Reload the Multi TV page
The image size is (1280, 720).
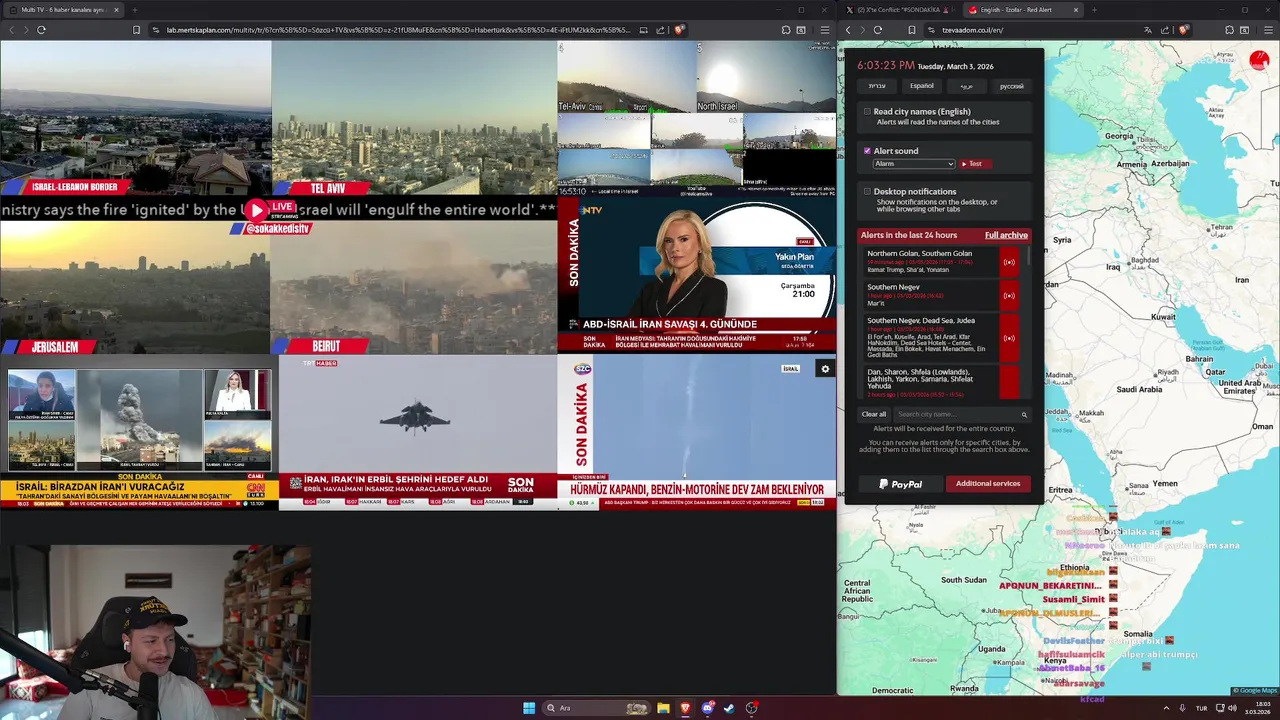point(41,30)
